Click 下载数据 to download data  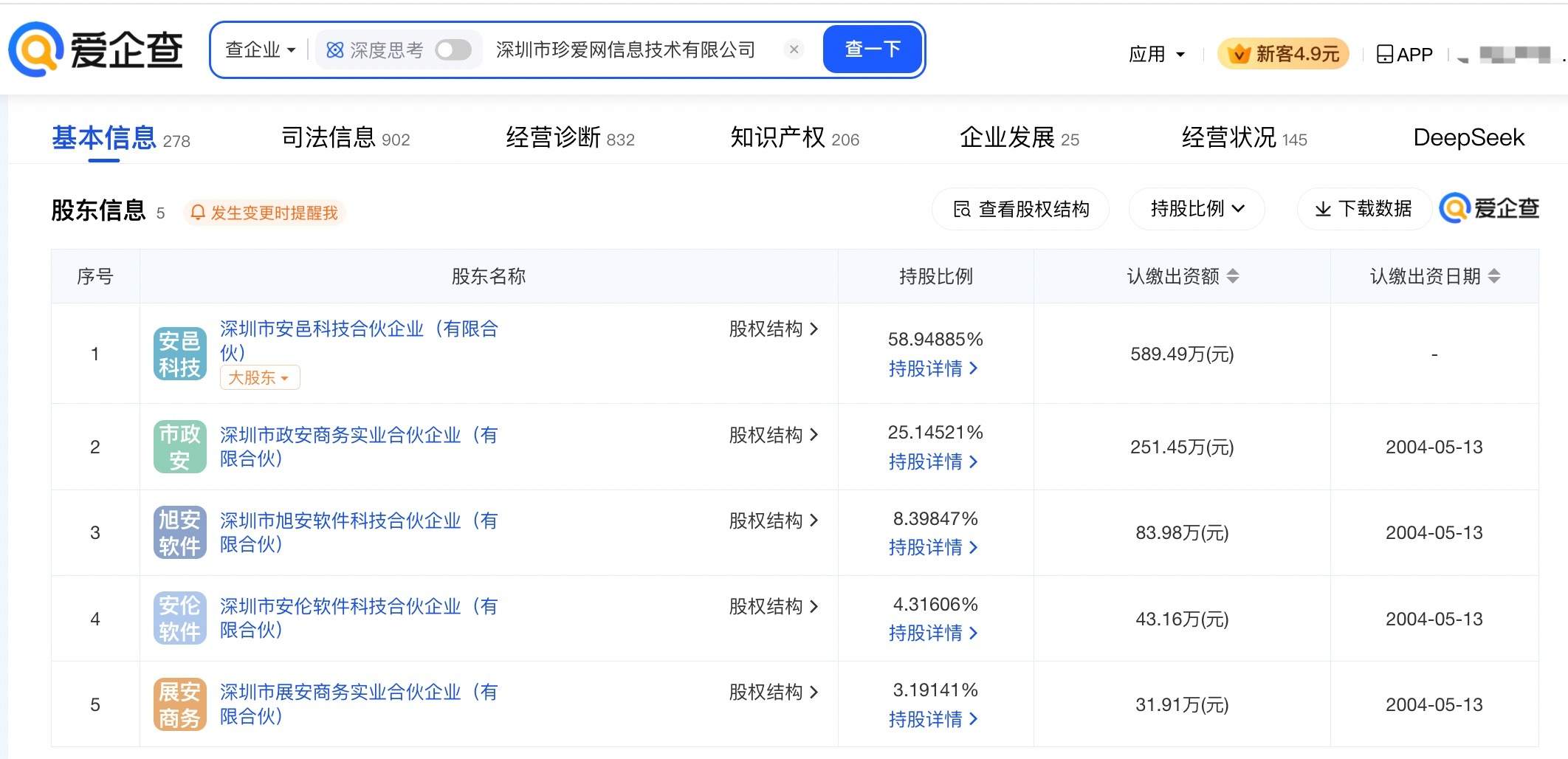[x=1364, y=209]
